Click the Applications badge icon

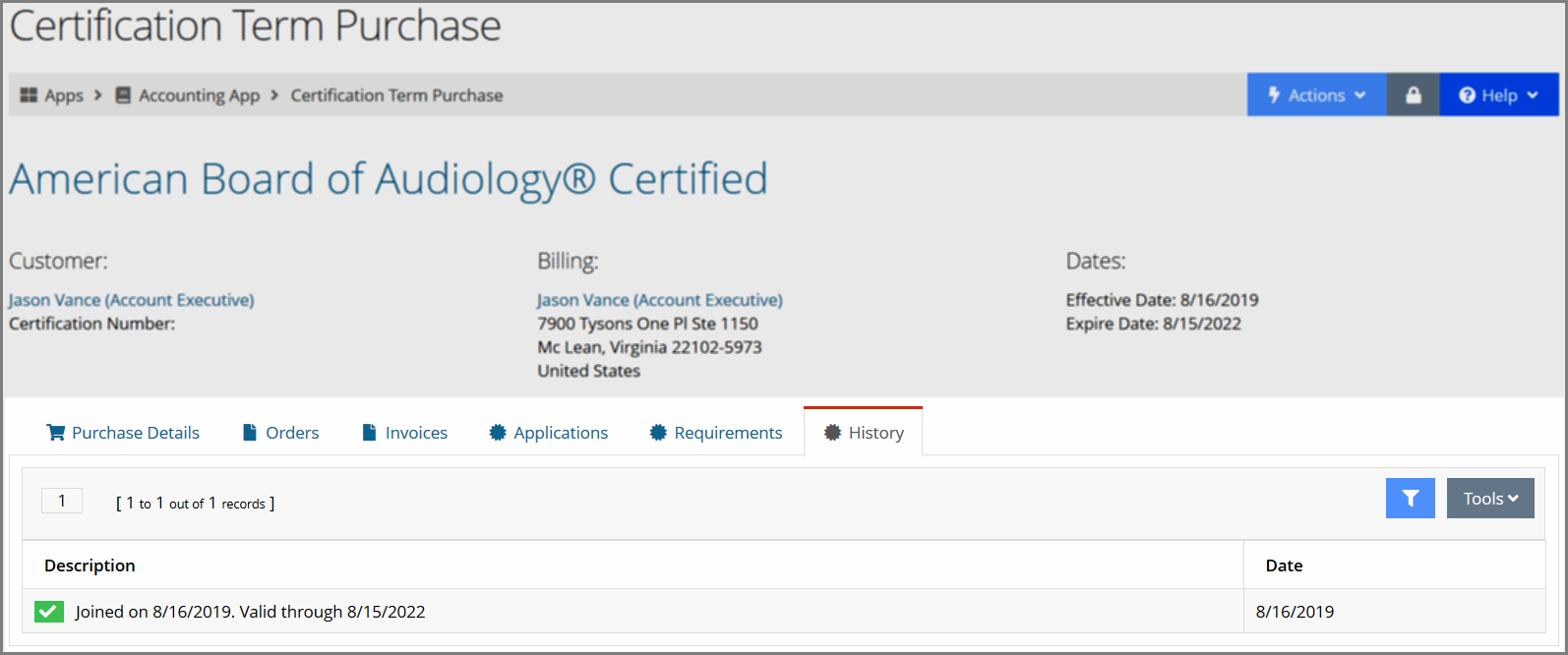click(498, 433)
